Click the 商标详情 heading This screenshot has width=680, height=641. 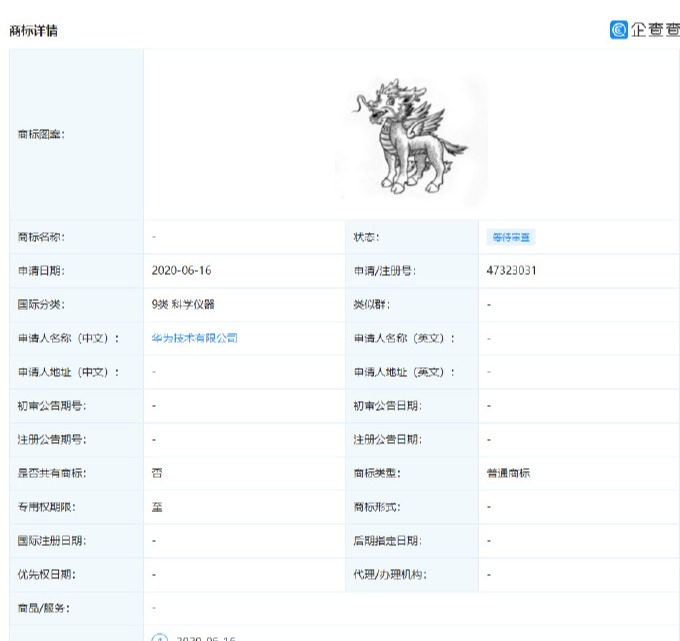33,31
